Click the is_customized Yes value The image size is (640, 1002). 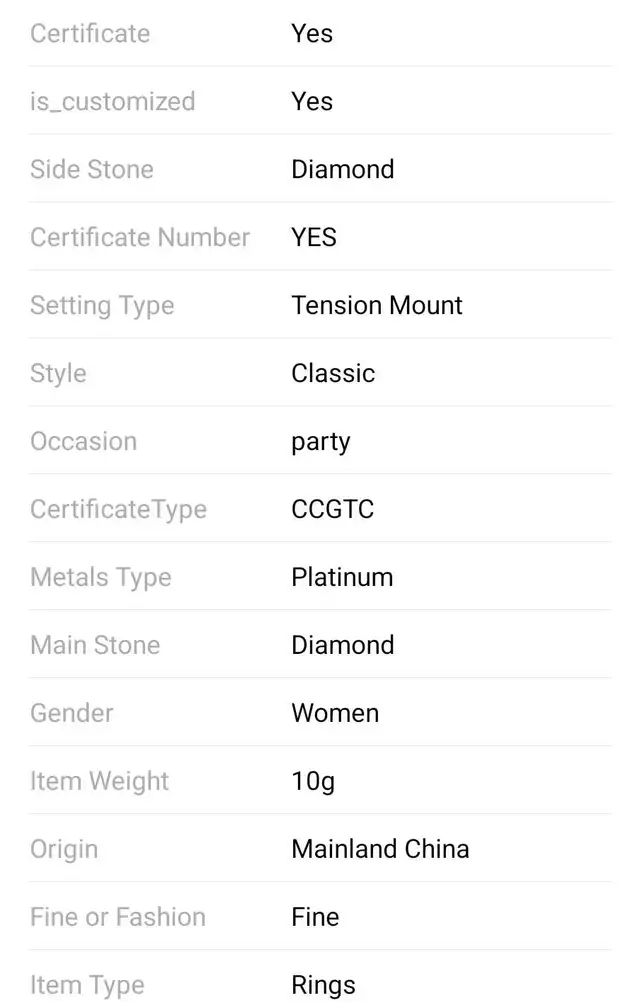click(x=312, y=101)
